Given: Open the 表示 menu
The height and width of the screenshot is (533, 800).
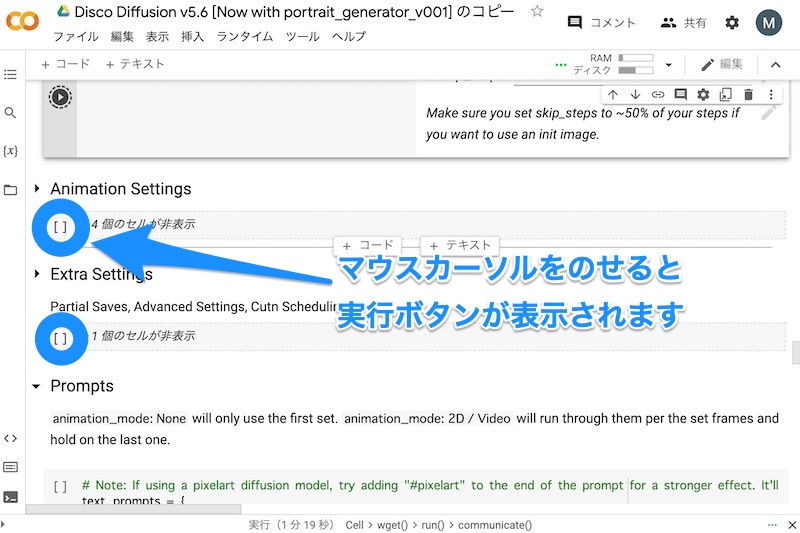Looking at the screenshot, I should point(157,37).
